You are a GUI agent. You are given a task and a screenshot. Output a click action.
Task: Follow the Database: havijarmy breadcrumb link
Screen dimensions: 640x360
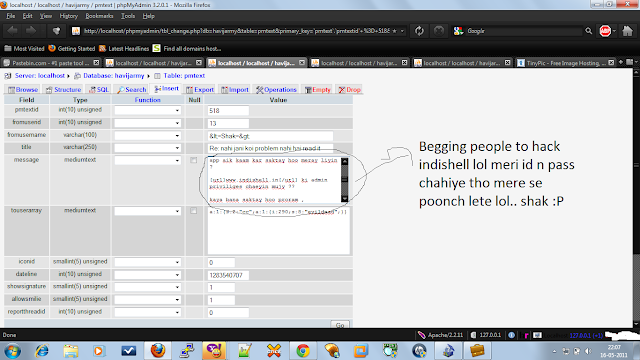click(x=113, y=76)
